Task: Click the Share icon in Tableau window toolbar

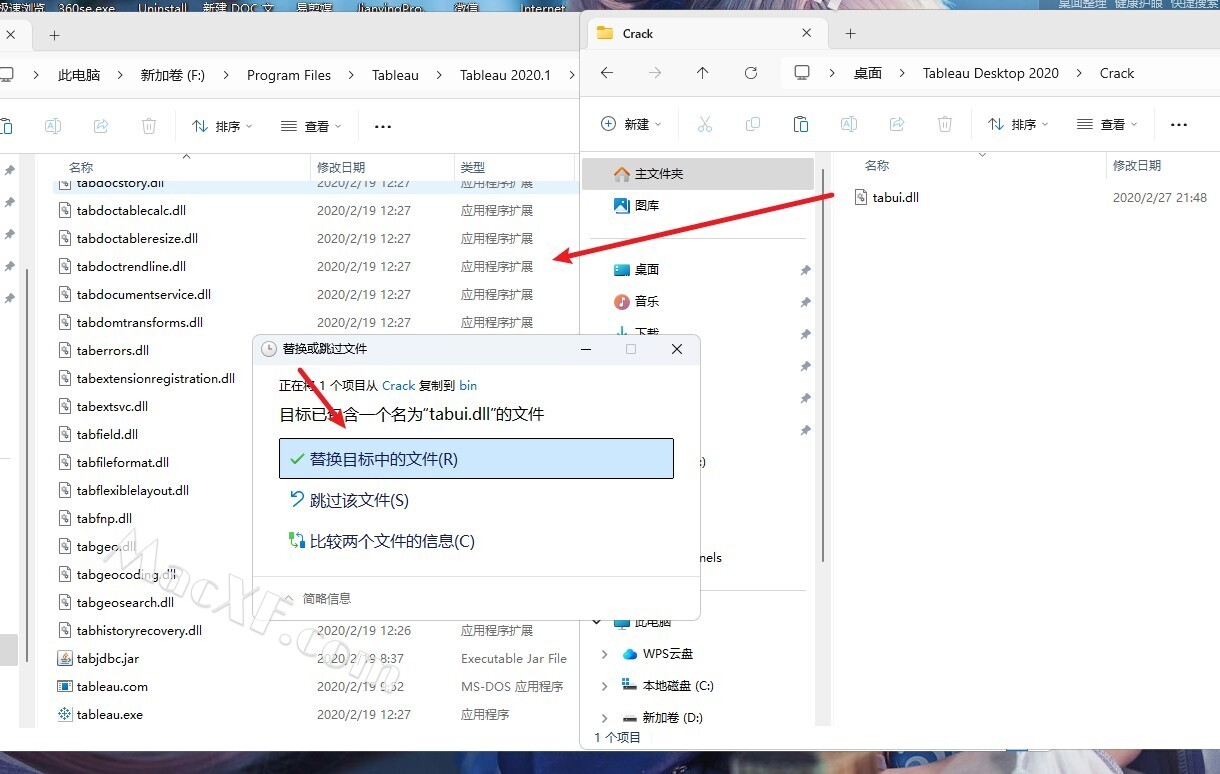Action: pos(101,126)
